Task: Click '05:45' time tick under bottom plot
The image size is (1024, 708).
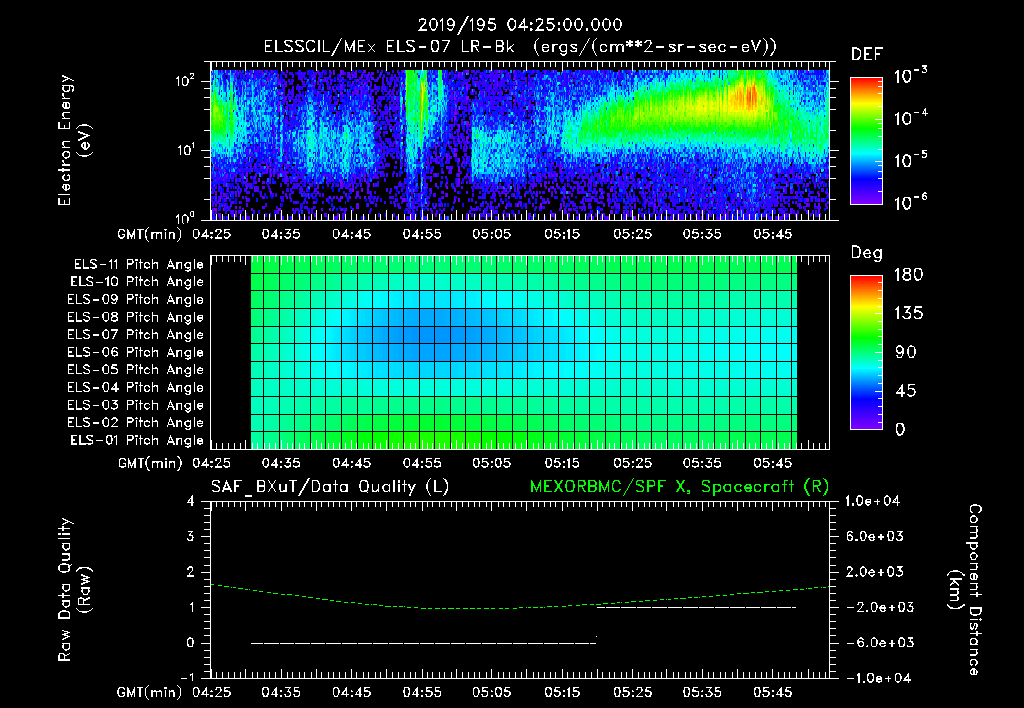Action: (x=773, y=692)
